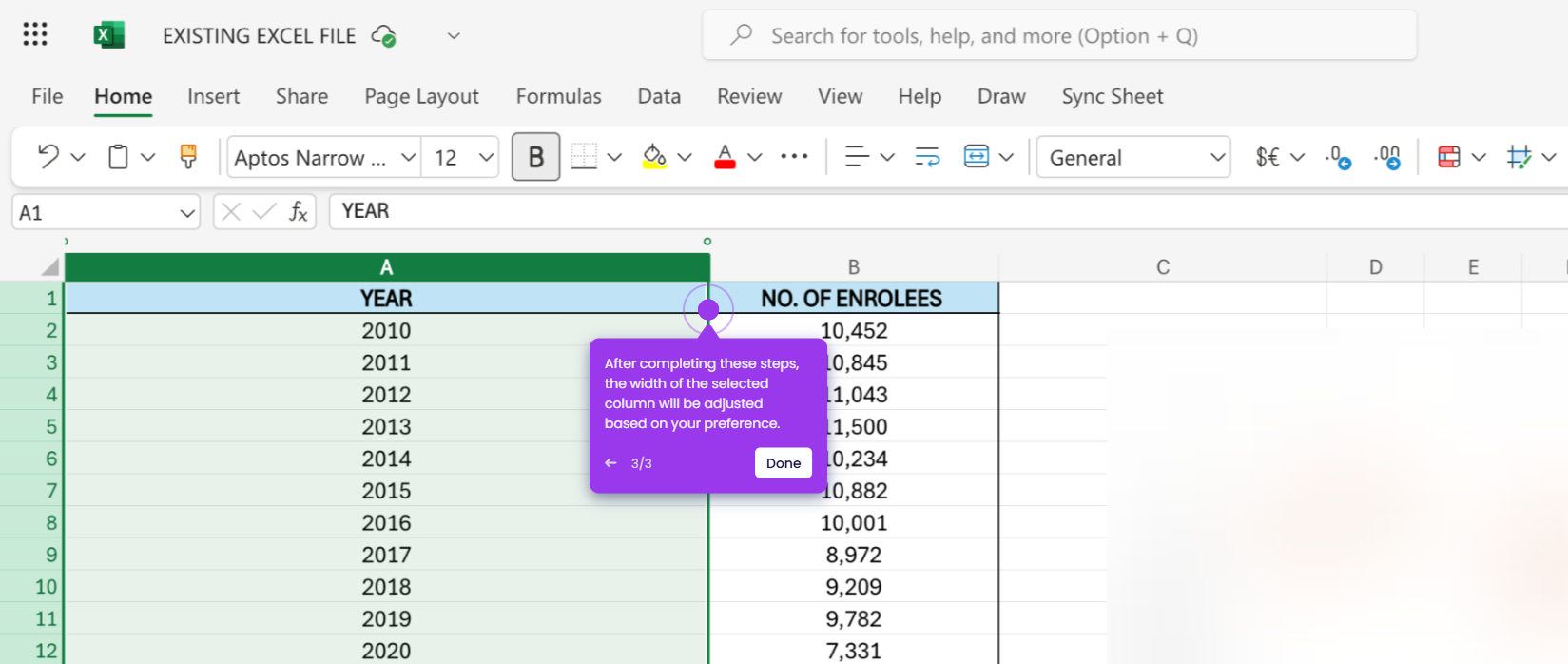Open the General number format dropdown
The height and width of the screenshot is (664, 1568).
tap(1133, 157)
